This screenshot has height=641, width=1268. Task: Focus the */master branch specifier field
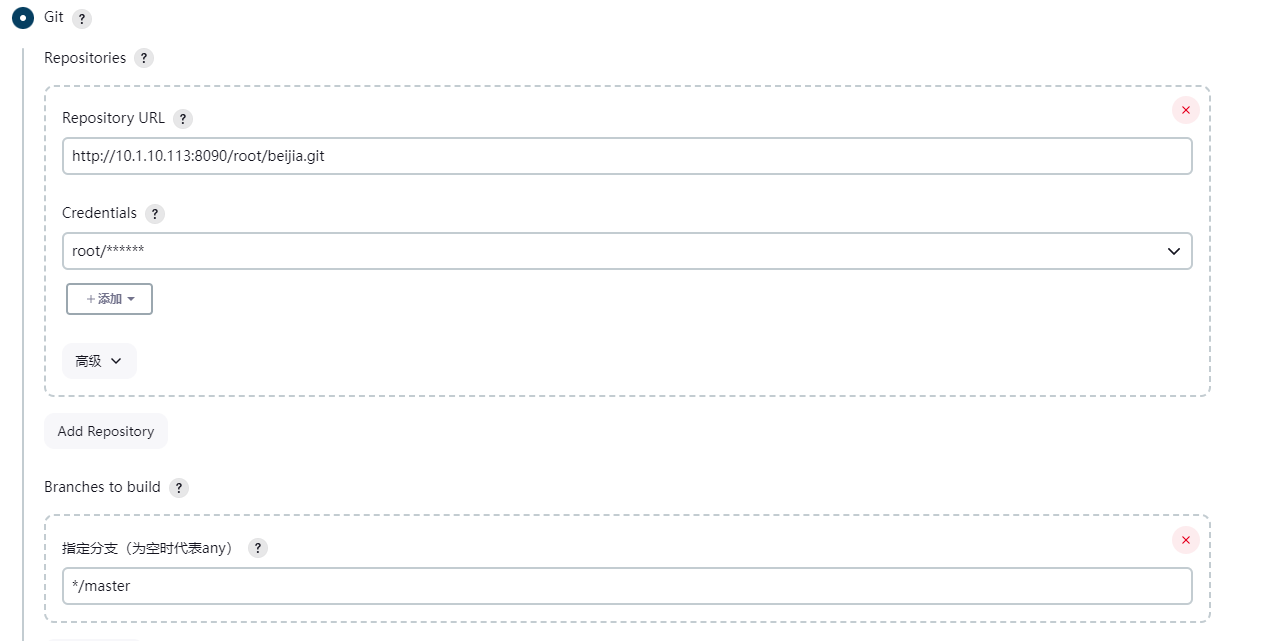pyautogui.click(x=627, y=586)
